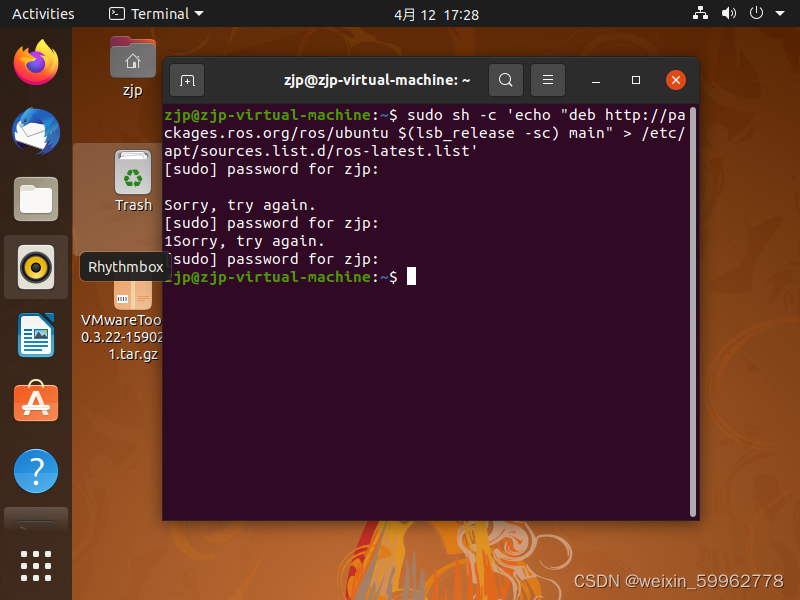Open the zjp home folder on desktop
Screen dimensions: 800x600
point(133,67)
